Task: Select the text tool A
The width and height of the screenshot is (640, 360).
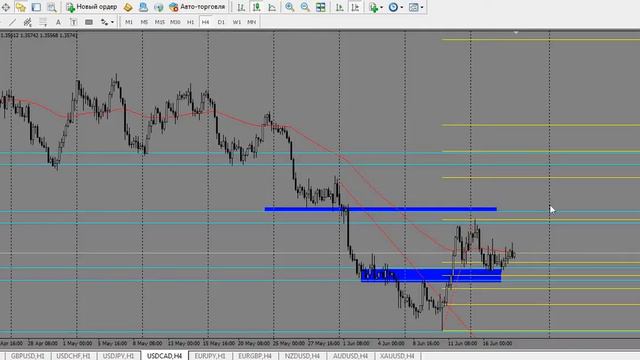Action: 58,22
